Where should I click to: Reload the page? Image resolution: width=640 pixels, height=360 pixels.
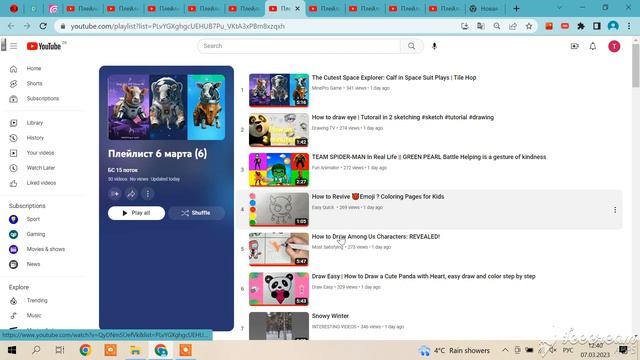point(43,26)
